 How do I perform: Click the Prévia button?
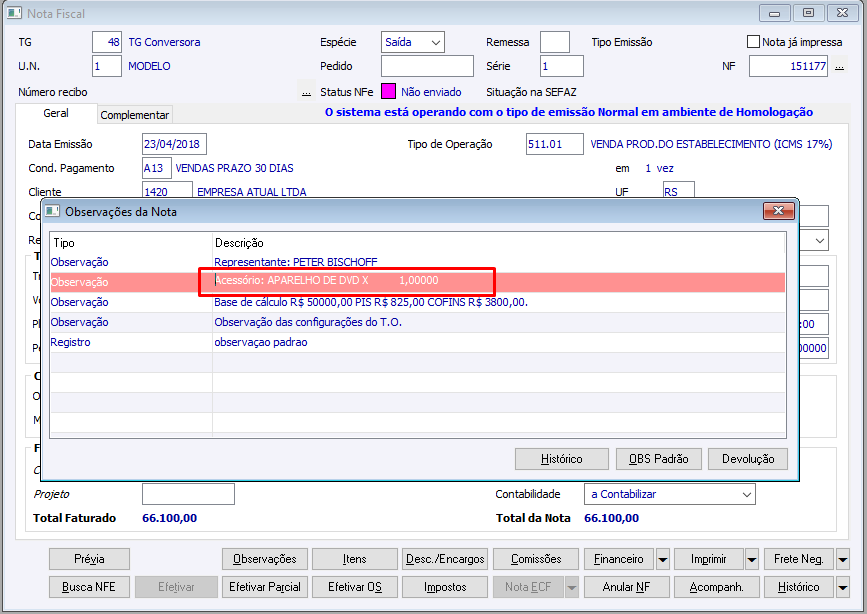click(89, 559)
